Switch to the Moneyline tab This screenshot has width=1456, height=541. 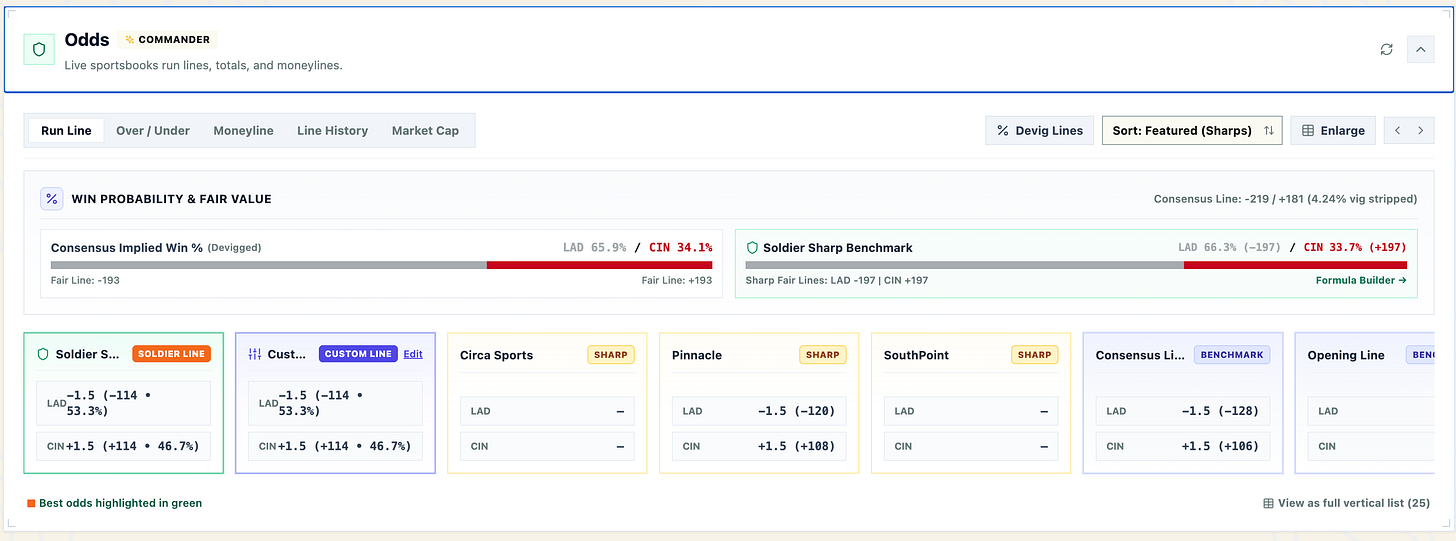(243, 130)
